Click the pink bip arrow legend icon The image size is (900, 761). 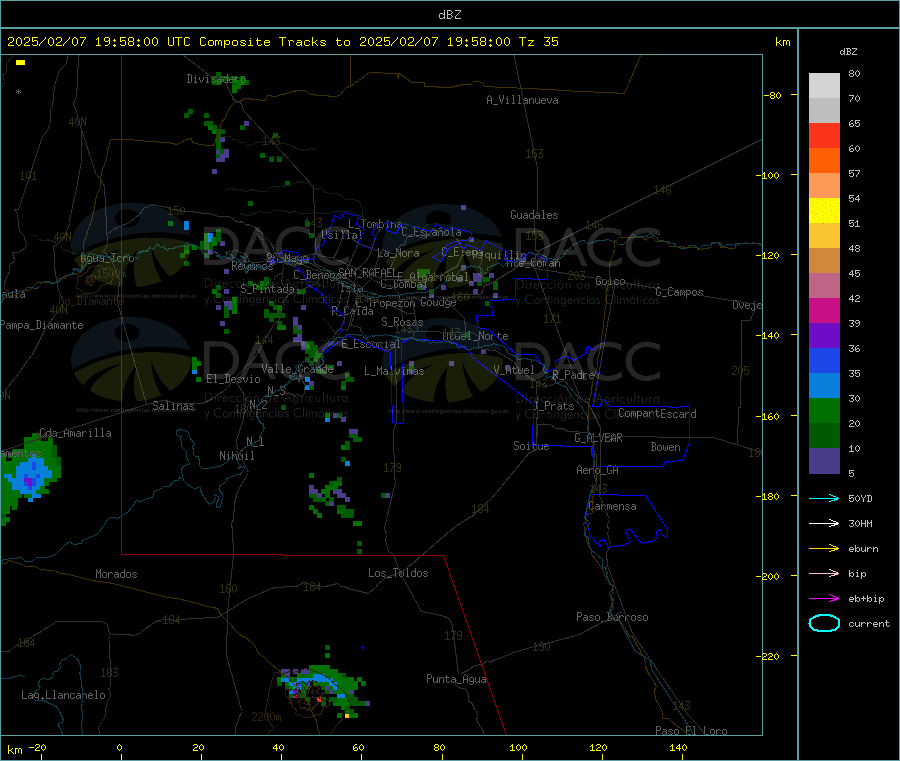(x=824, y=573)
